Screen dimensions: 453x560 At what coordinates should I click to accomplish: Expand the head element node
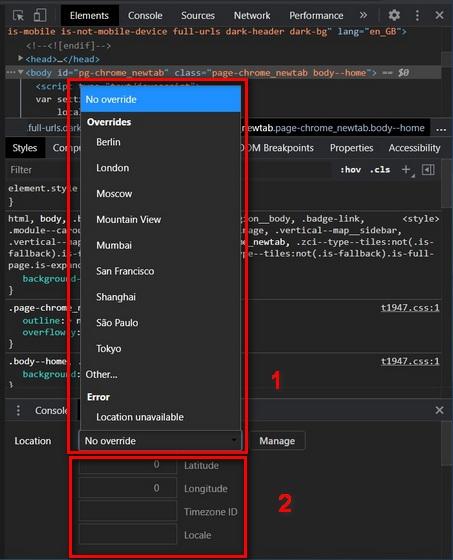coord(20,58)
